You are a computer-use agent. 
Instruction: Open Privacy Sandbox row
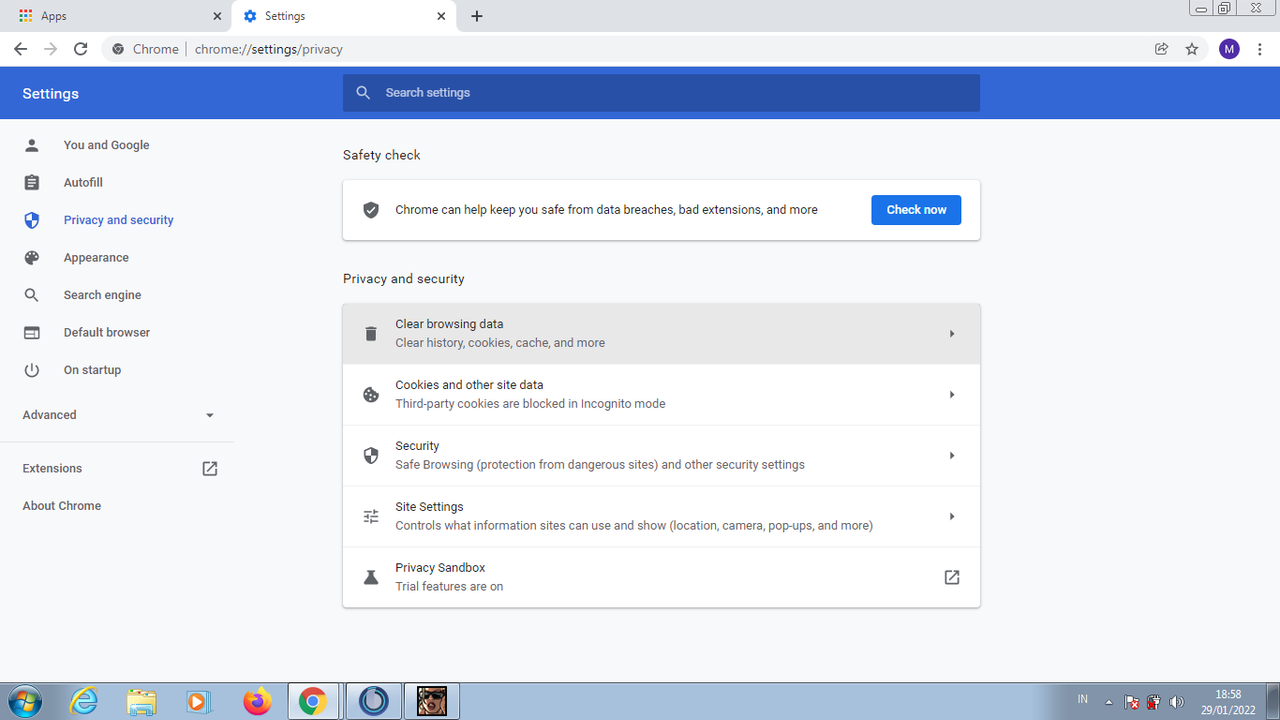point(661,577)
